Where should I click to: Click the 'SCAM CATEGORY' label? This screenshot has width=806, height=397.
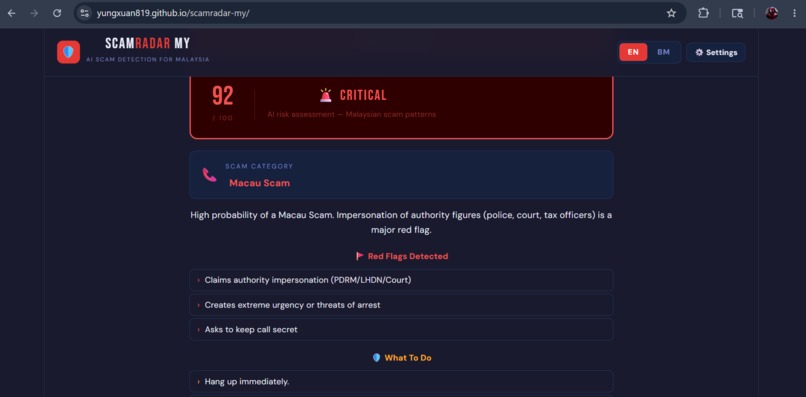point(259,167)
